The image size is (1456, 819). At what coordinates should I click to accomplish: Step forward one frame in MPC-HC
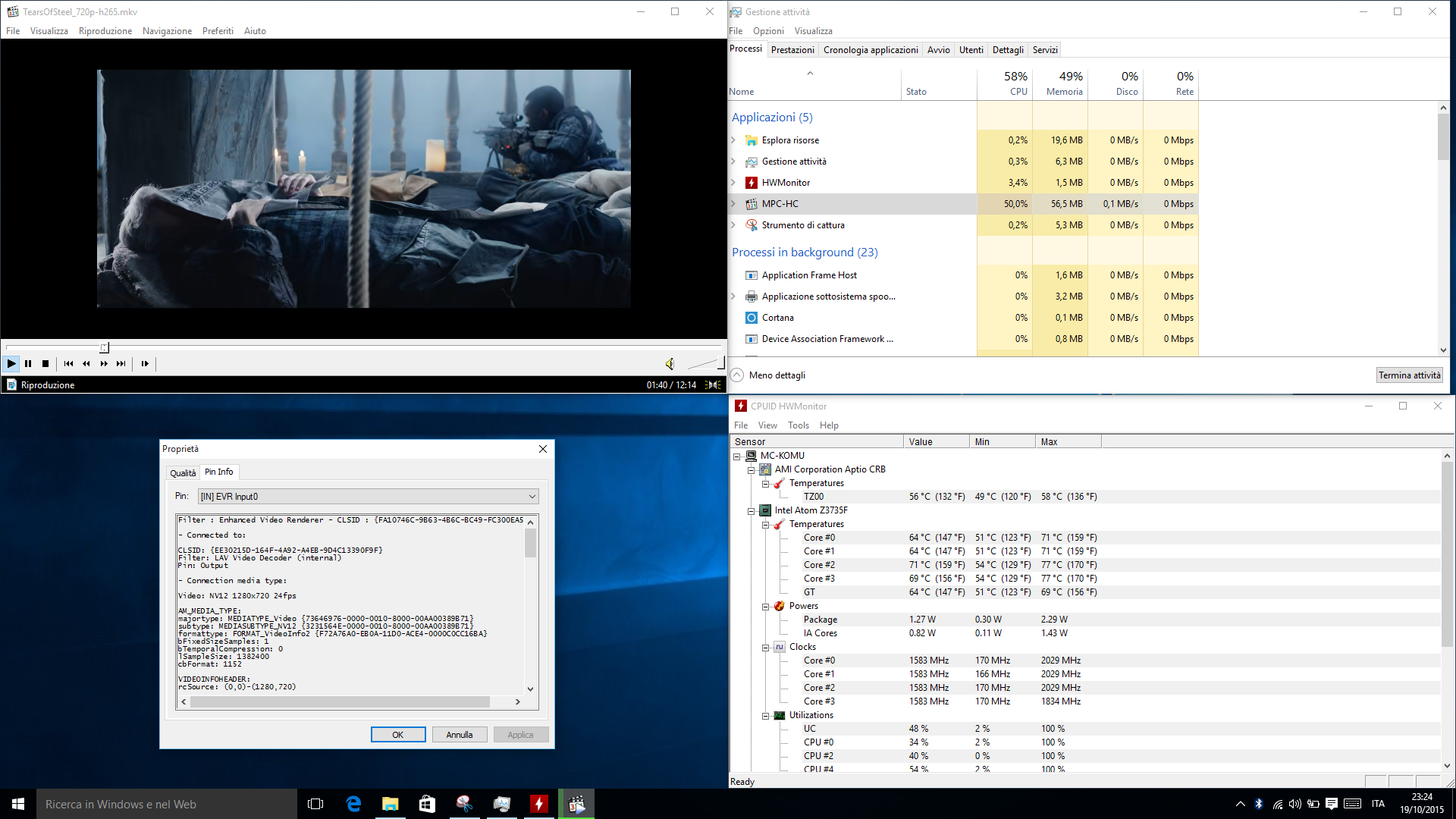tap(145, 364)
